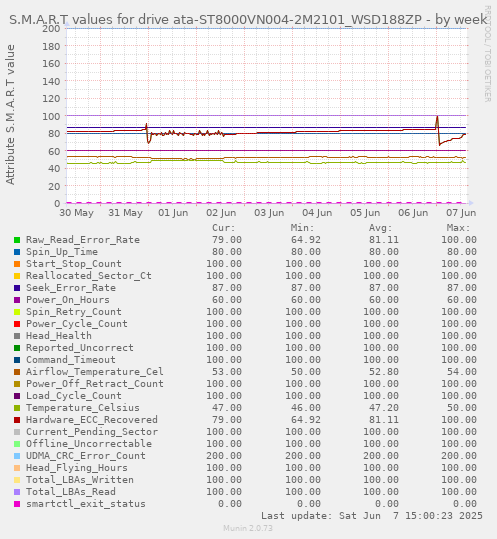The height and width of the screenshot is (539, 497).
Task: Select the Total_LBAs_Read legend label
Action: tap(71, 492)
